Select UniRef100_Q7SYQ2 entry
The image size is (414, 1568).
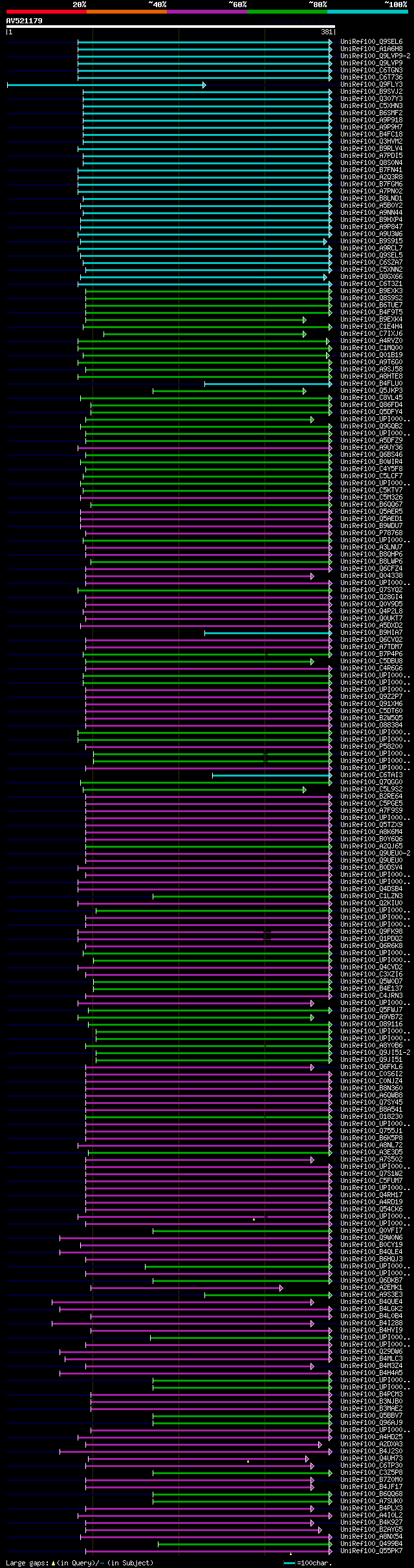coord(371,590)
